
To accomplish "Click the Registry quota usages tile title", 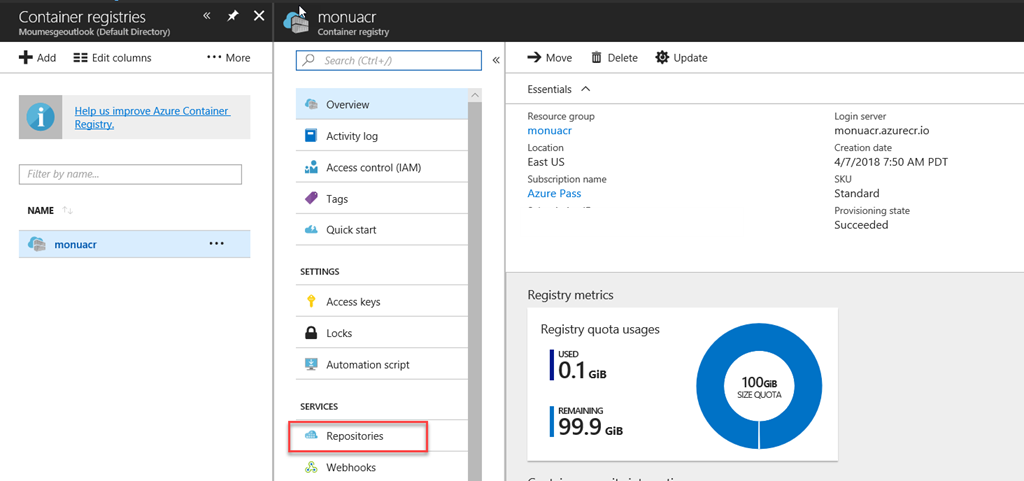I will [x=600, y=329].
